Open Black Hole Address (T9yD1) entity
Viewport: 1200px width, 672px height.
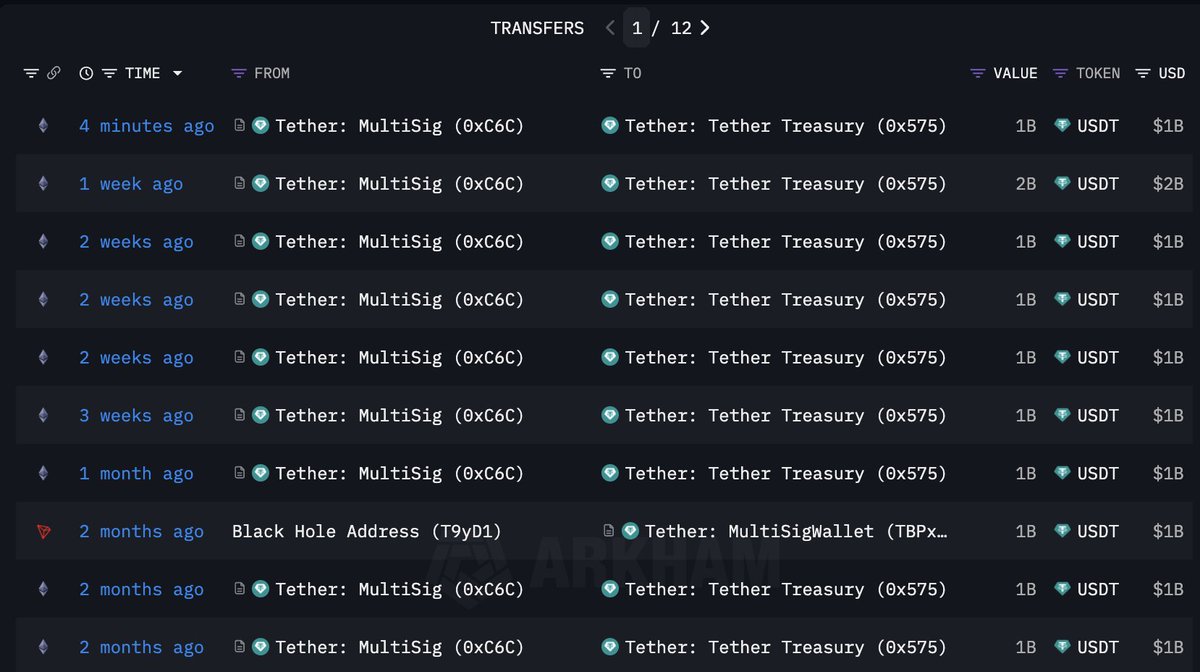click(x=367, y=531)
